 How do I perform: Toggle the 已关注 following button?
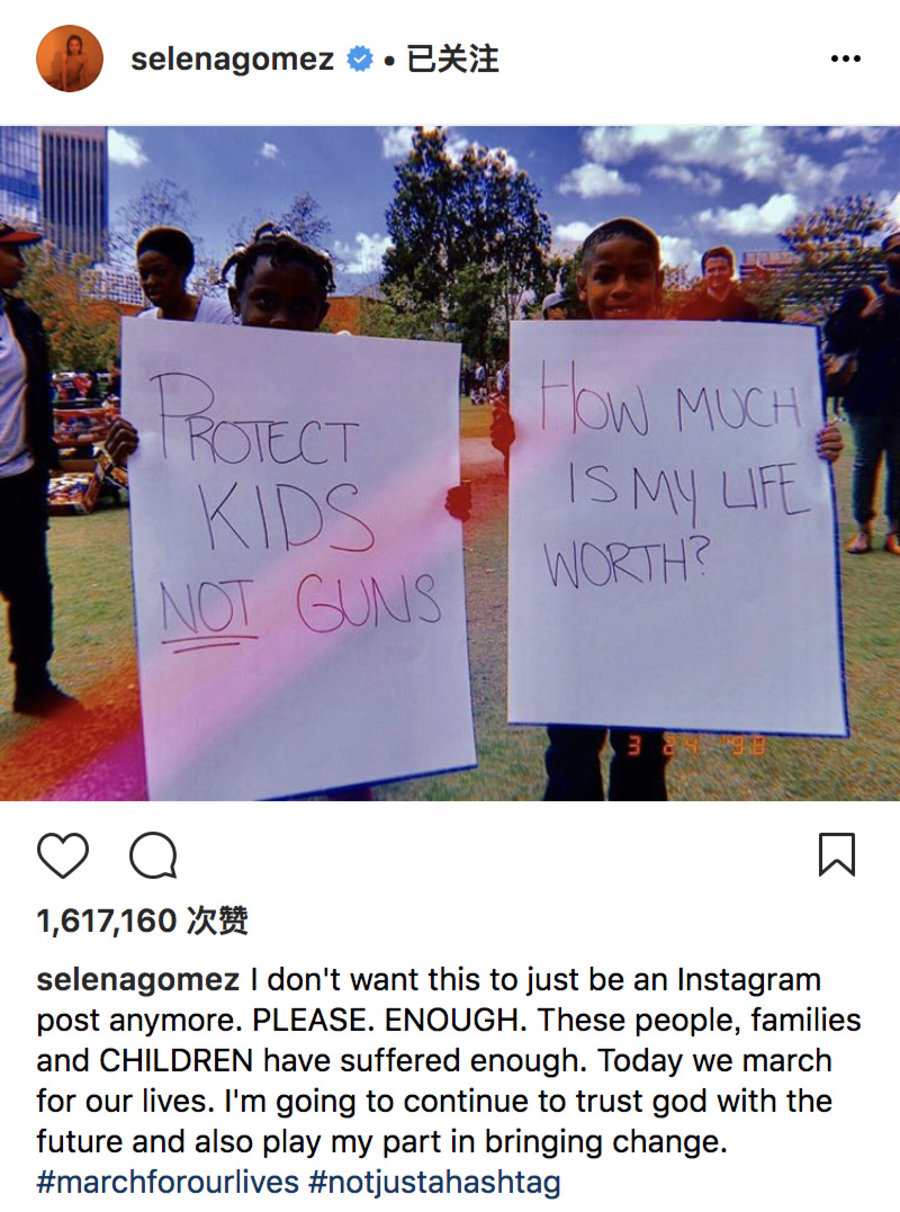coord(452,59)
